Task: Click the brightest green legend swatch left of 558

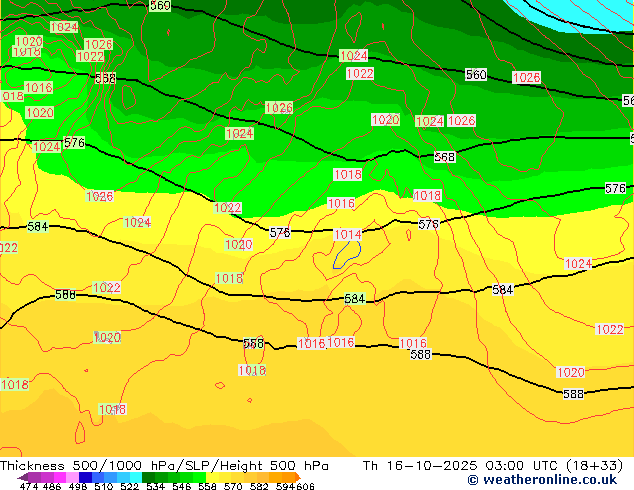Action: (200, 477)
